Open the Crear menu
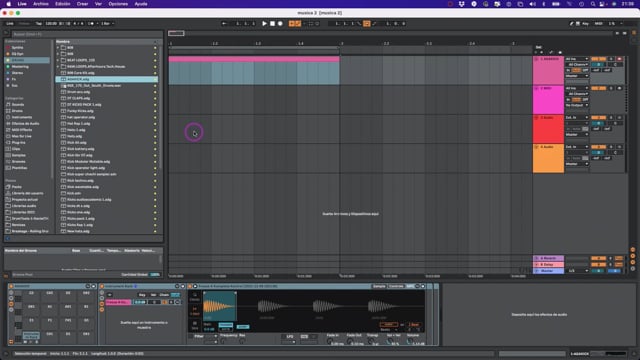Screen dimensions: 640x360 (x=82, y=4)
